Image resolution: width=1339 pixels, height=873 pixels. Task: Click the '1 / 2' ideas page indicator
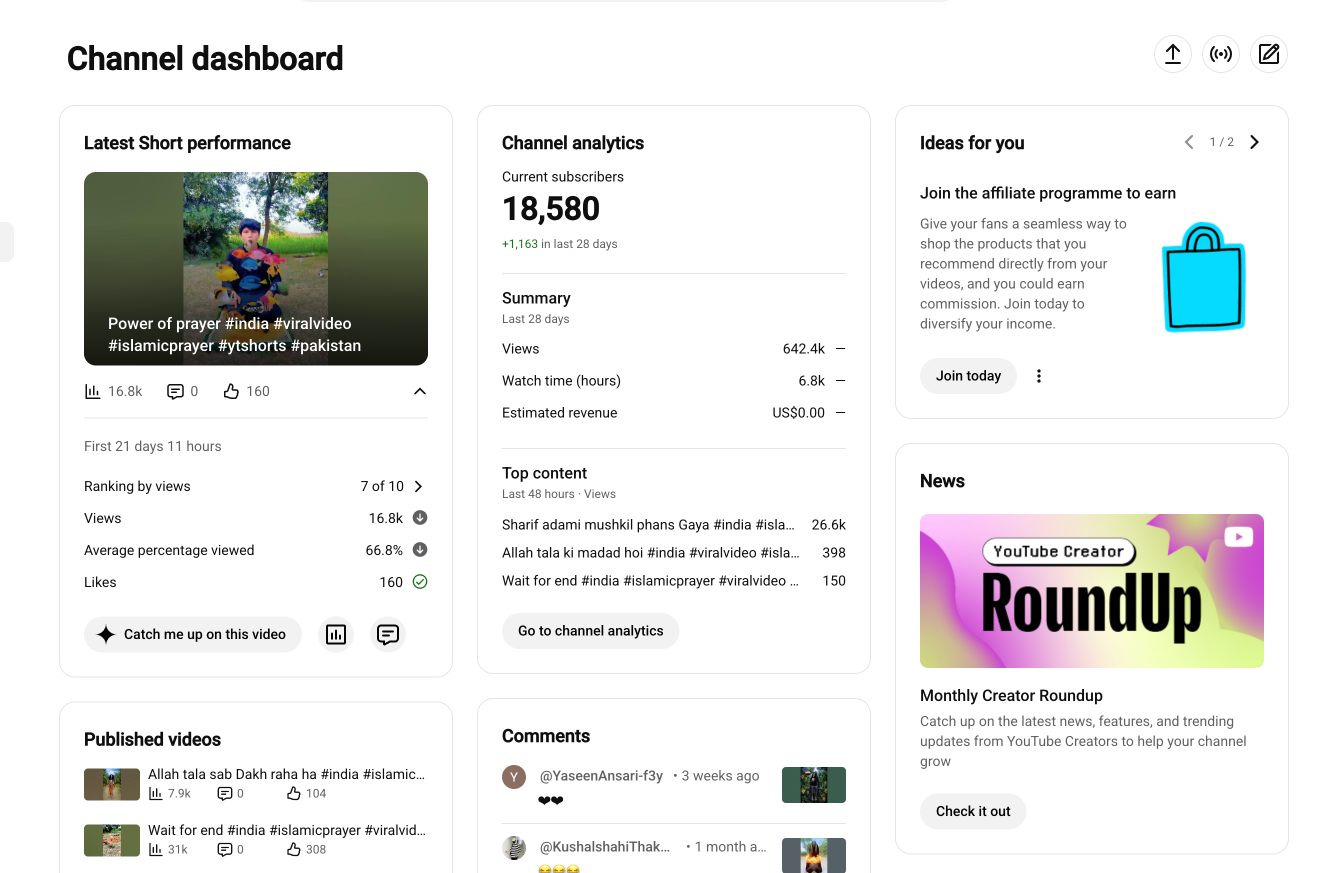click(x=1222, y=142)
